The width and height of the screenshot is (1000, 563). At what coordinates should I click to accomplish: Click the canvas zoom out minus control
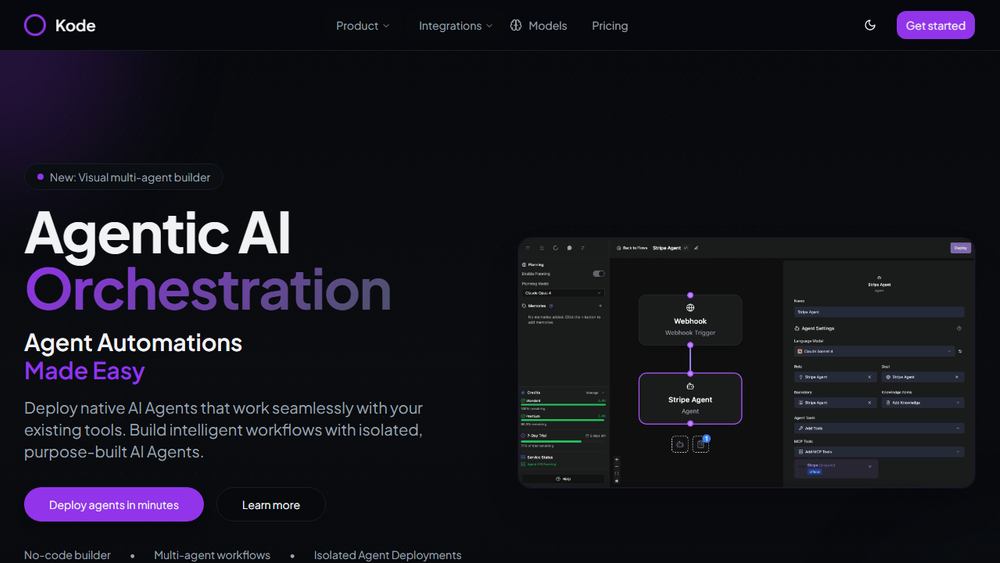[x=617, y=467]
